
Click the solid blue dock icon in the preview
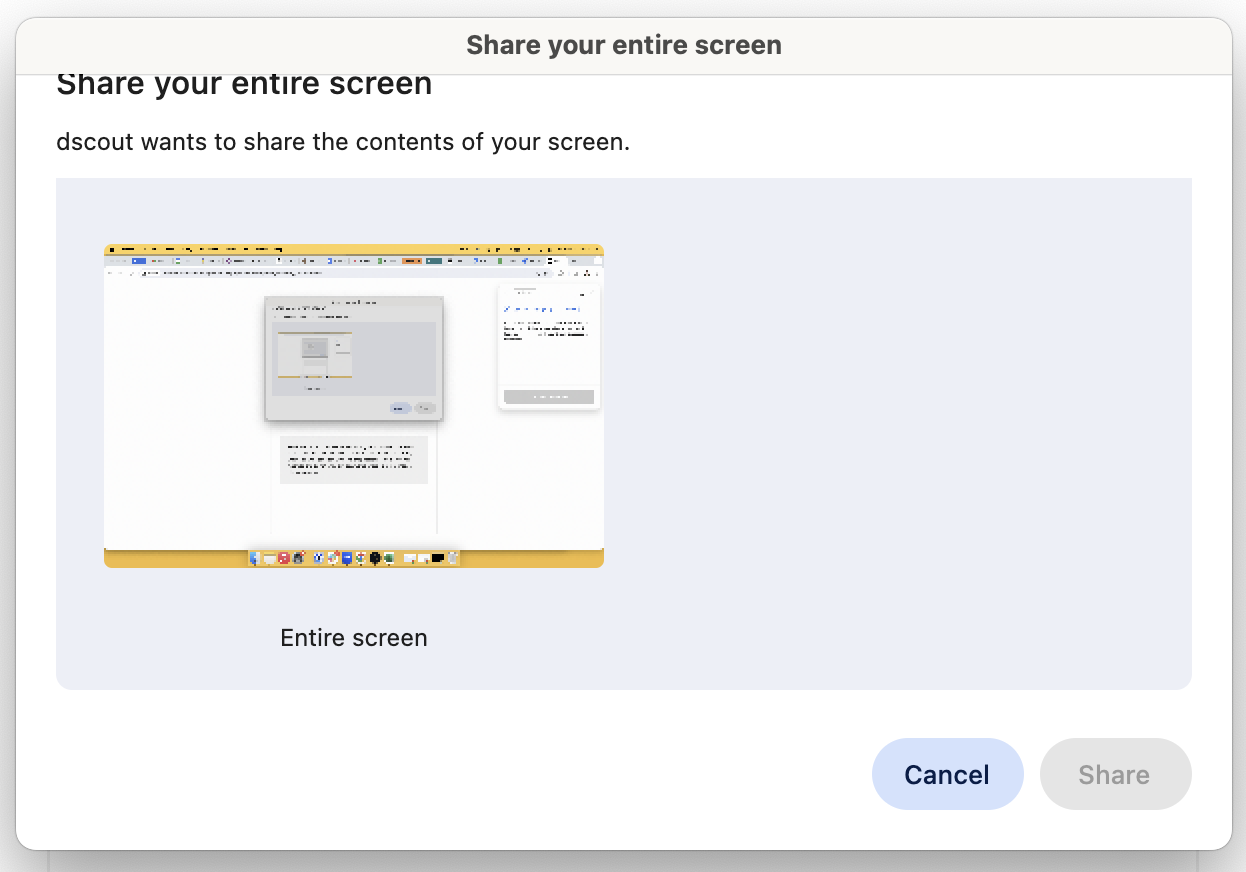[x=345, y=558]
